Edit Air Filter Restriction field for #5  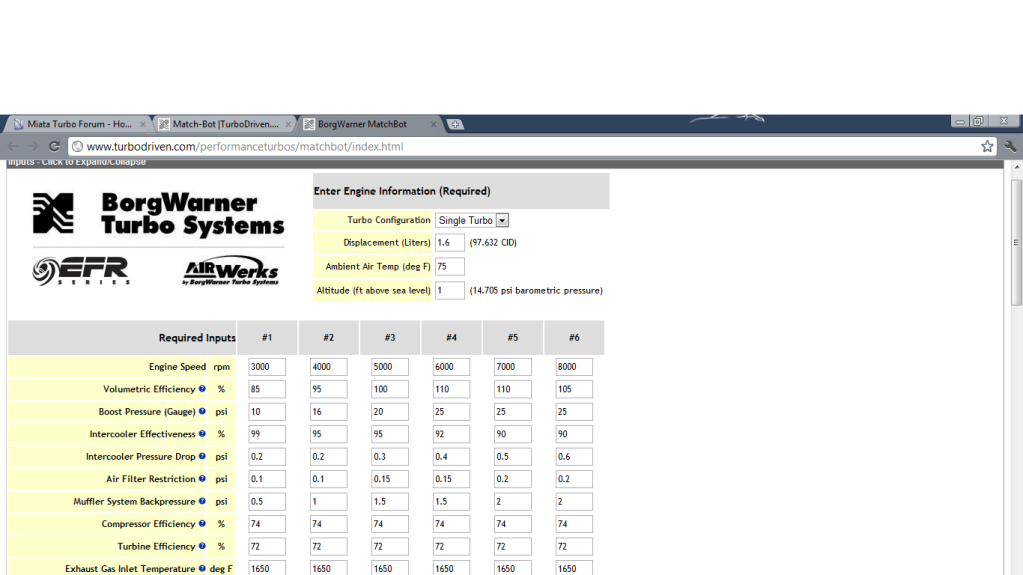(512, 479)
